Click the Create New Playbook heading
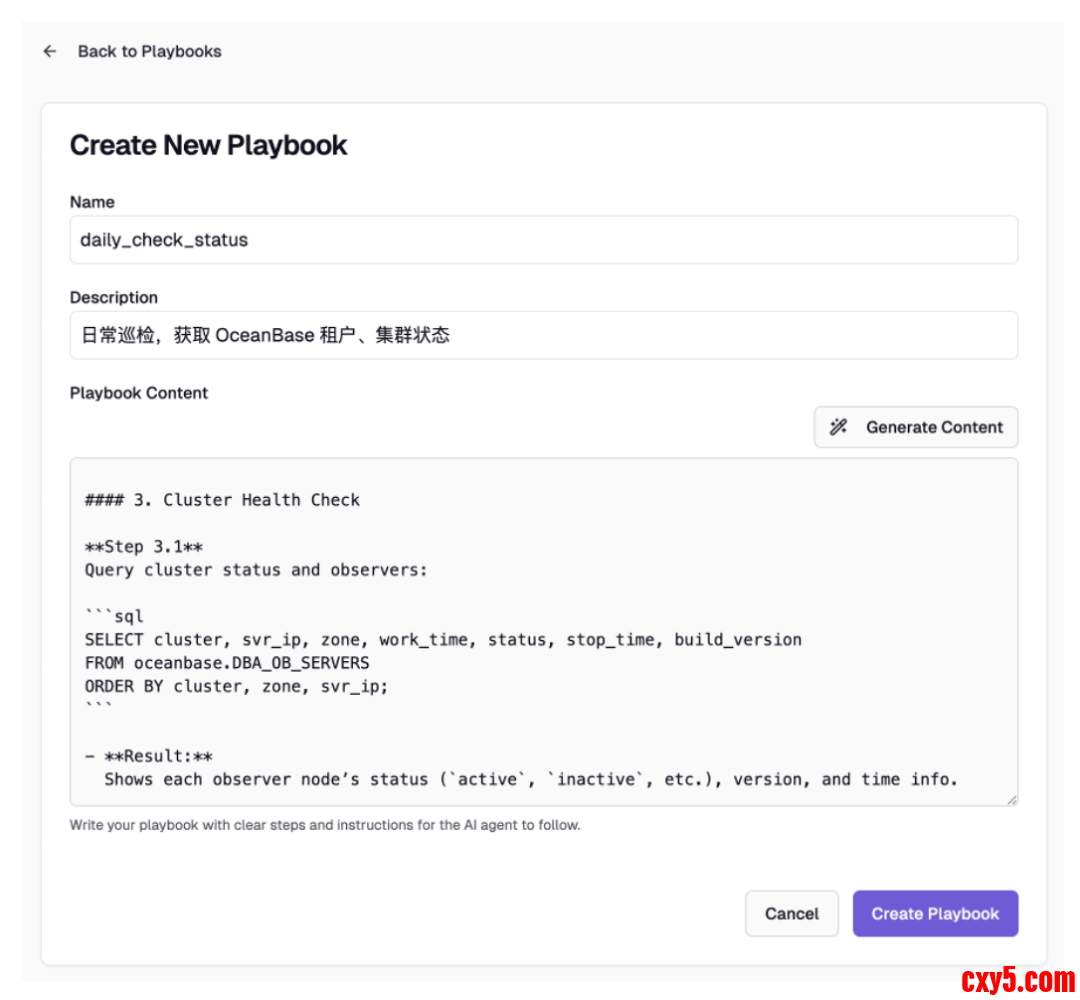The image size is (1080, 1000). tap(208, 145)
